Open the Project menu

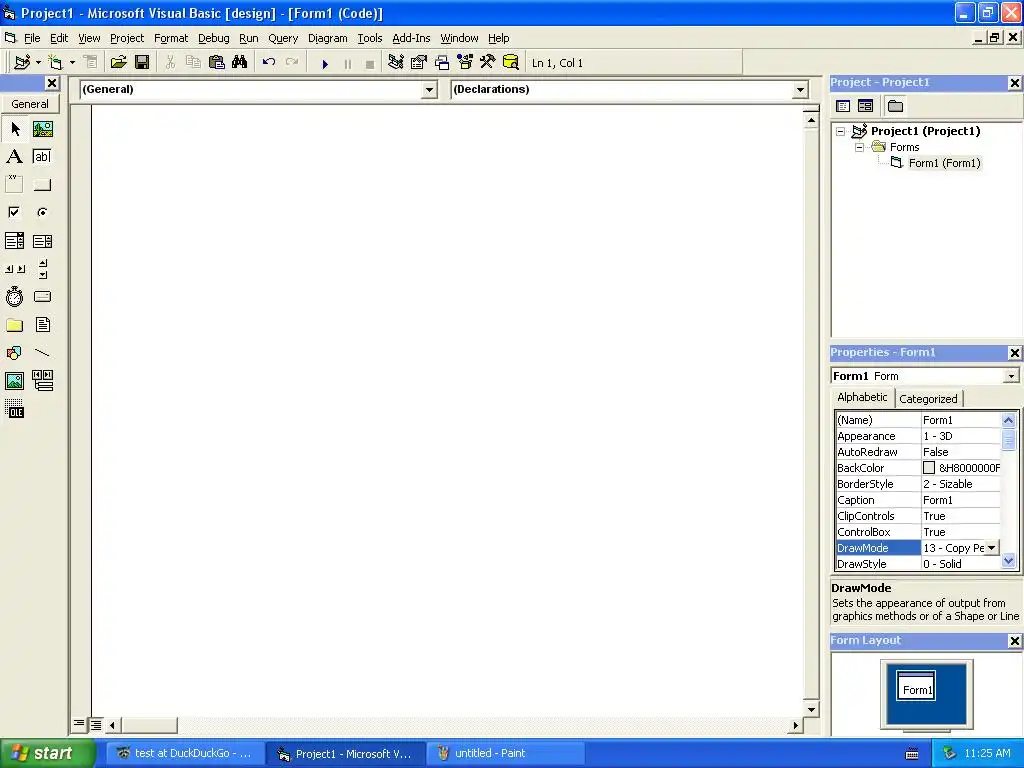click(x=127, y=38)
